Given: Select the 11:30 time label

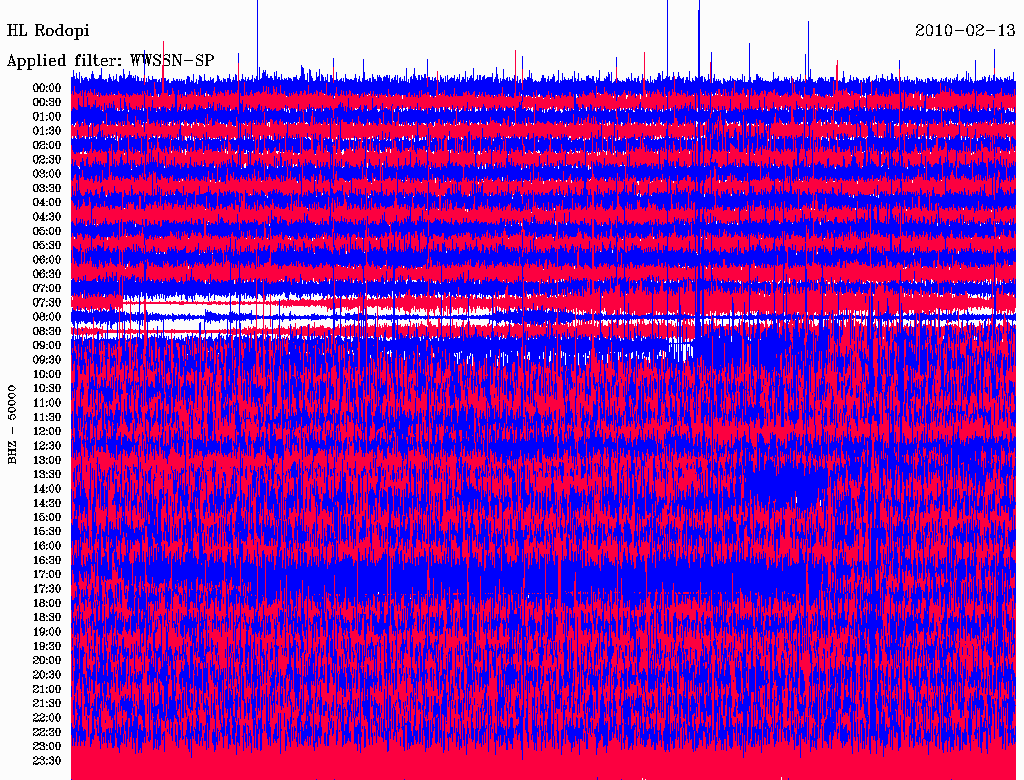Looking at the screenshot, I should 47,417.
